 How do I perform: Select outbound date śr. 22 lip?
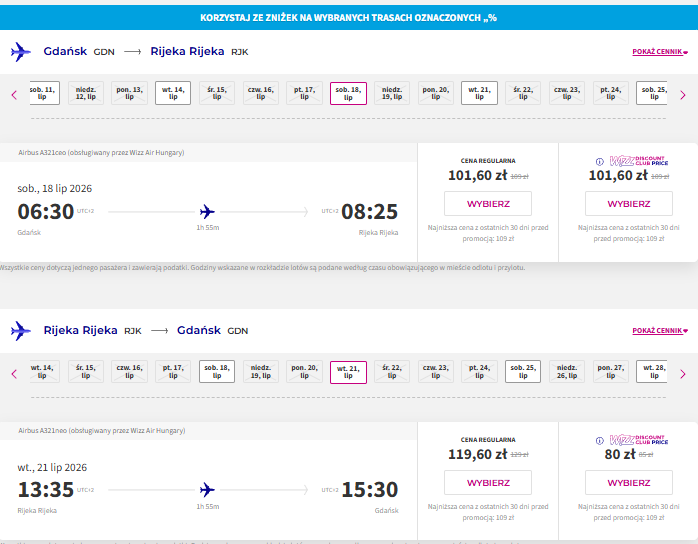point(523,93)
